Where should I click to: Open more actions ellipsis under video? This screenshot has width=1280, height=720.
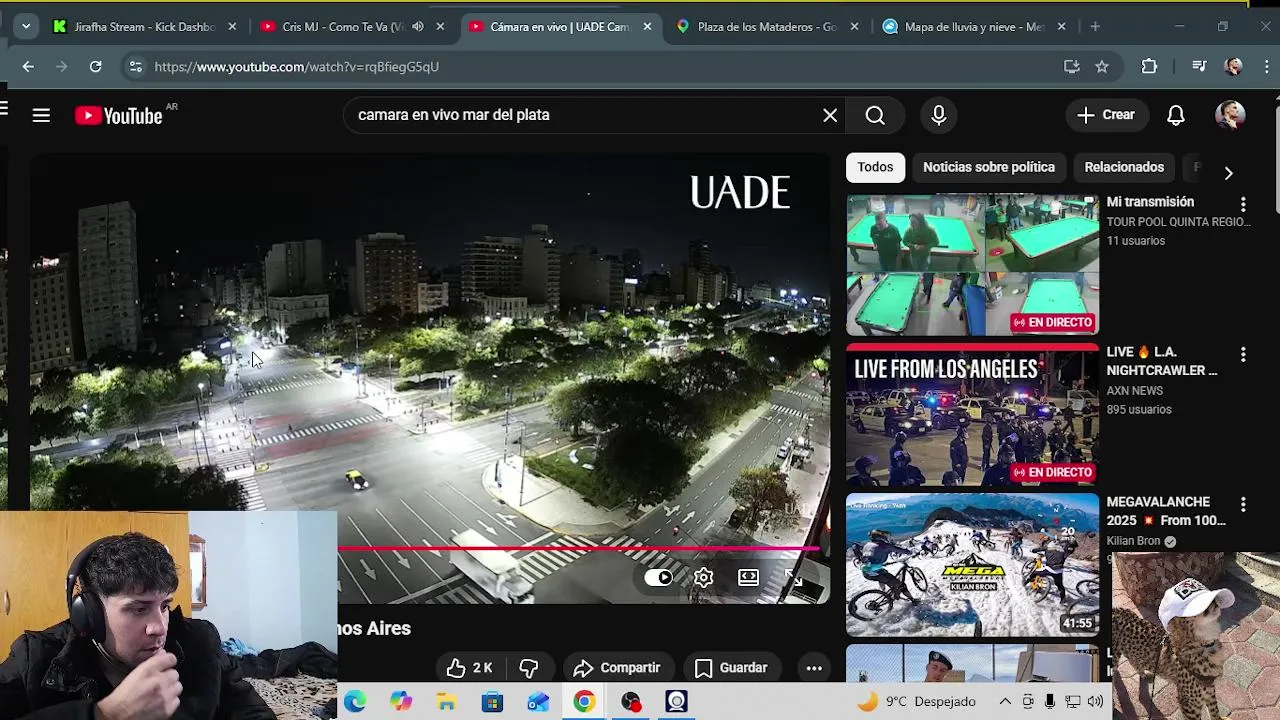tap(814, 668)
